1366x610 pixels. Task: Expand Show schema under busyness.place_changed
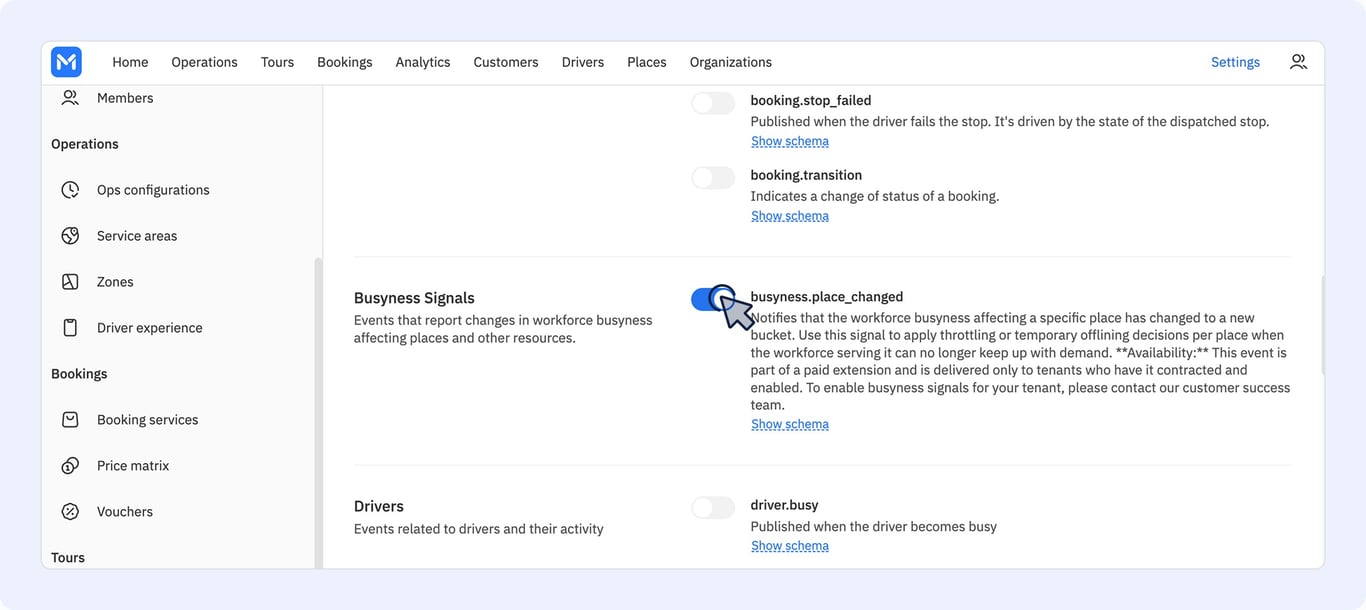tap(790, 424)
